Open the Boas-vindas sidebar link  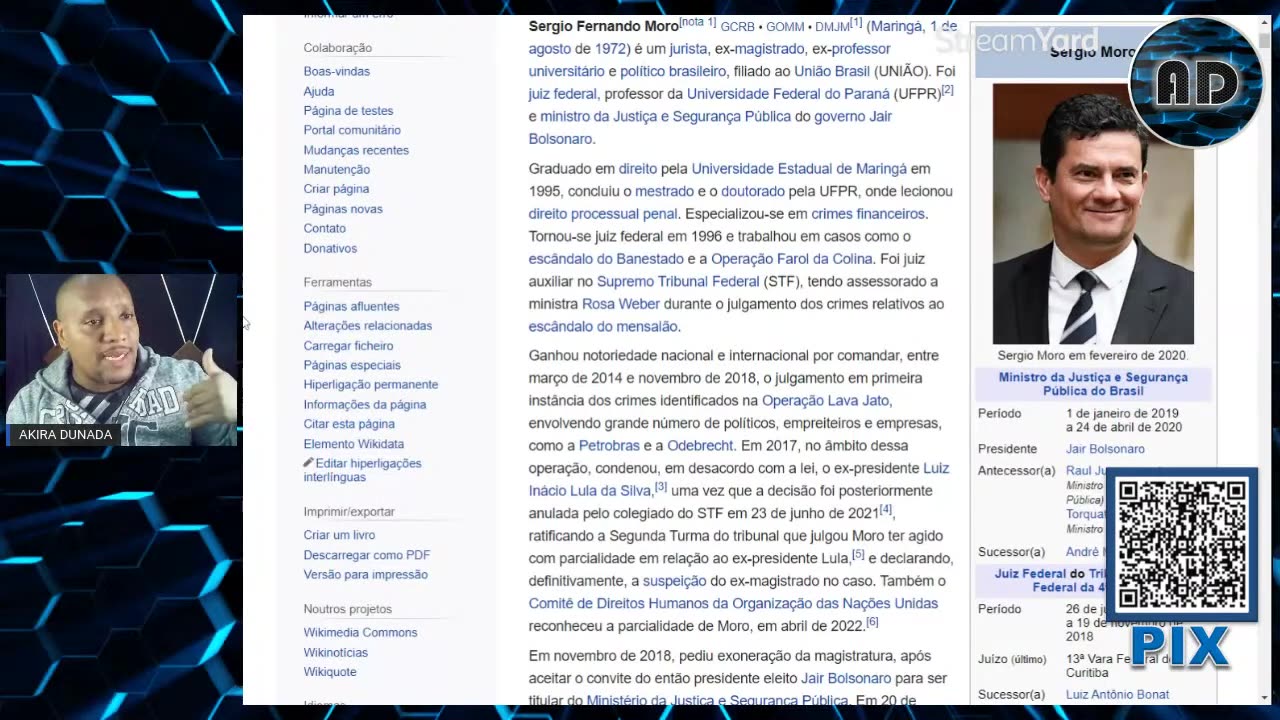(x=337, y=72)
